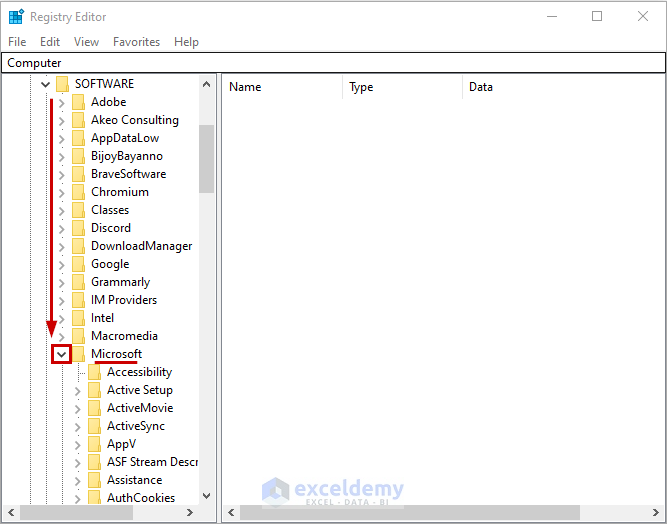
Task: Collapse the Microsoft key
Action: 62,354
